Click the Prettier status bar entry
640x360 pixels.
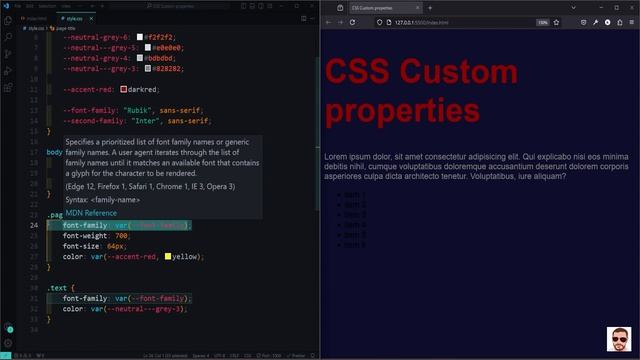click(x=296, y=356)
